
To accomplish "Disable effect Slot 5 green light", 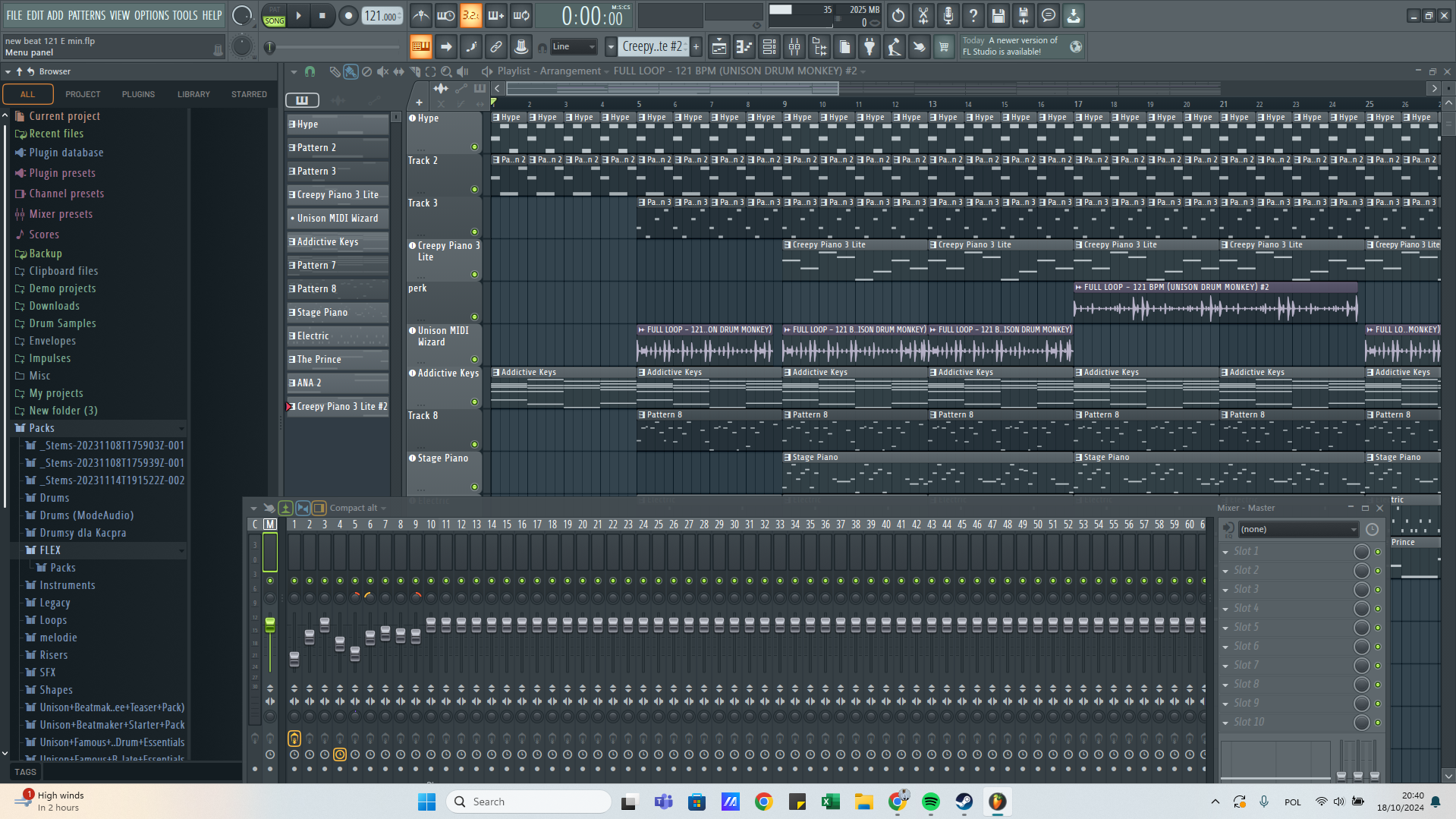I will click(x=1378, y=628).
